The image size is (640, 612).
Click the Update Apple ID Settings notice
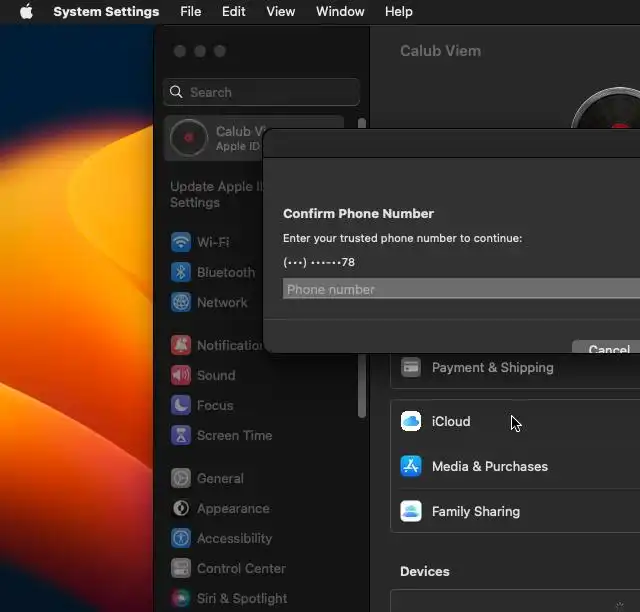[216, 194]
